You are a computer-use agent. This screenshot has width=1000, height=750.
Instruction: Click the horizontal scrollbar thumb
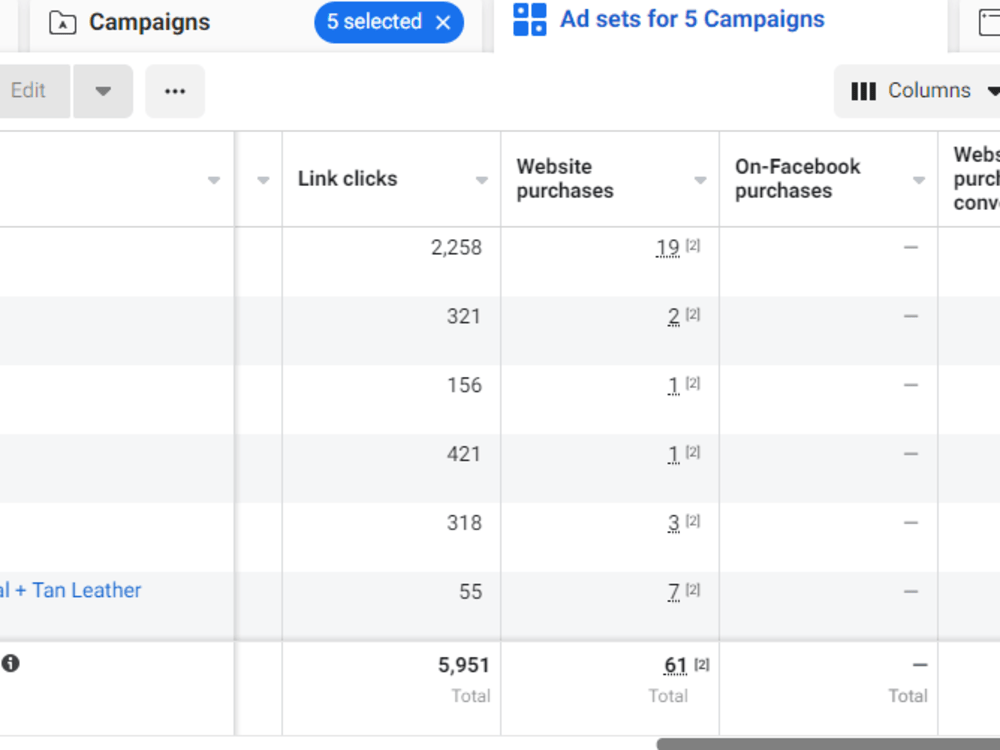point(828,744)
